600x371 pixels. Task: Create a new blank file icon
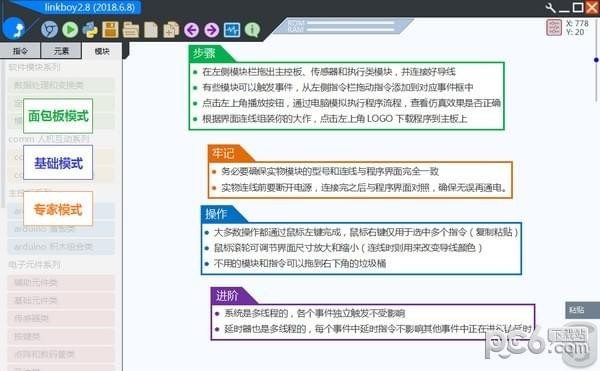point(151,30)
